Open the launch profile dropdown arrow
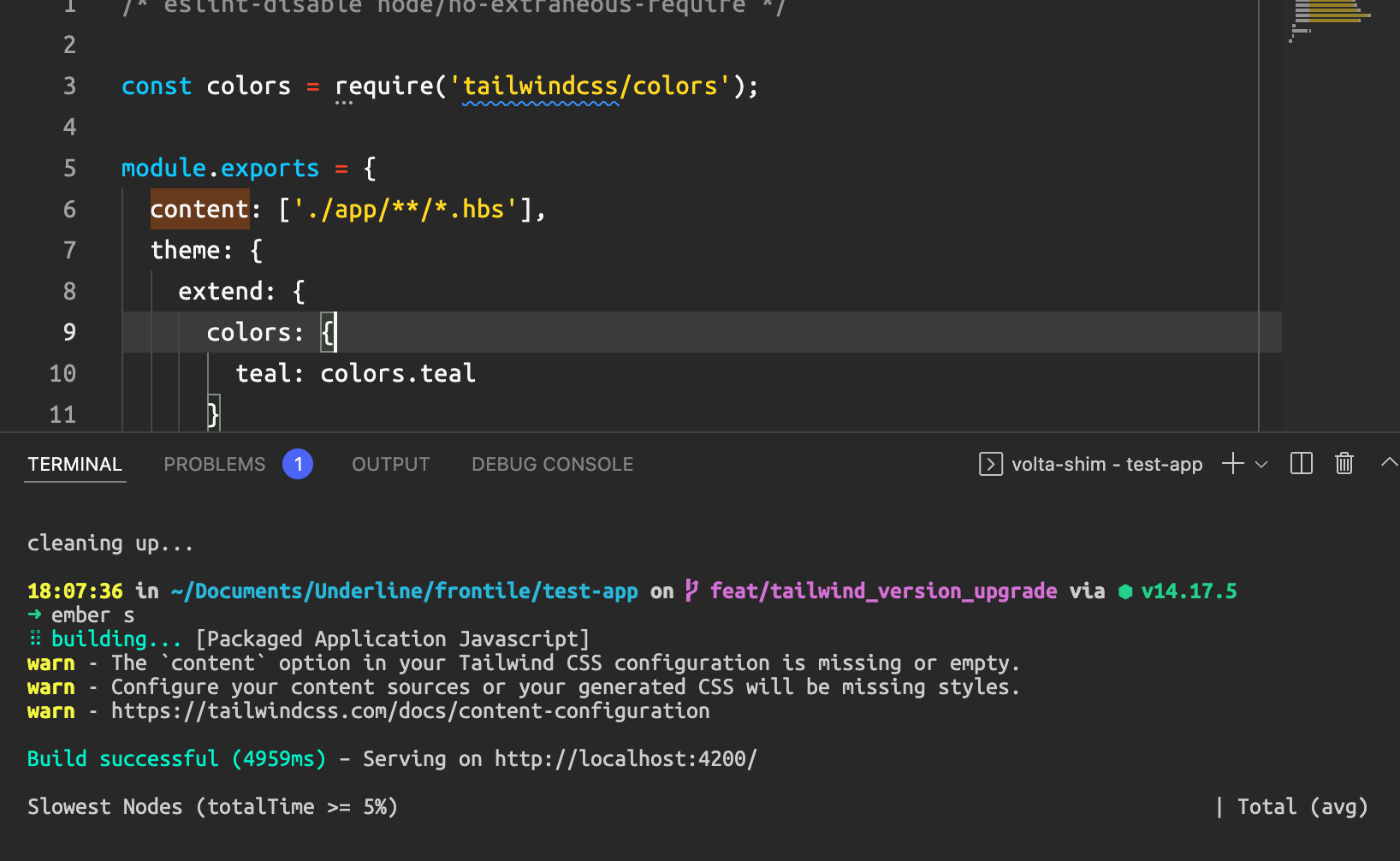This screenshot has height=861, width=1400. tap(1261, 465)
